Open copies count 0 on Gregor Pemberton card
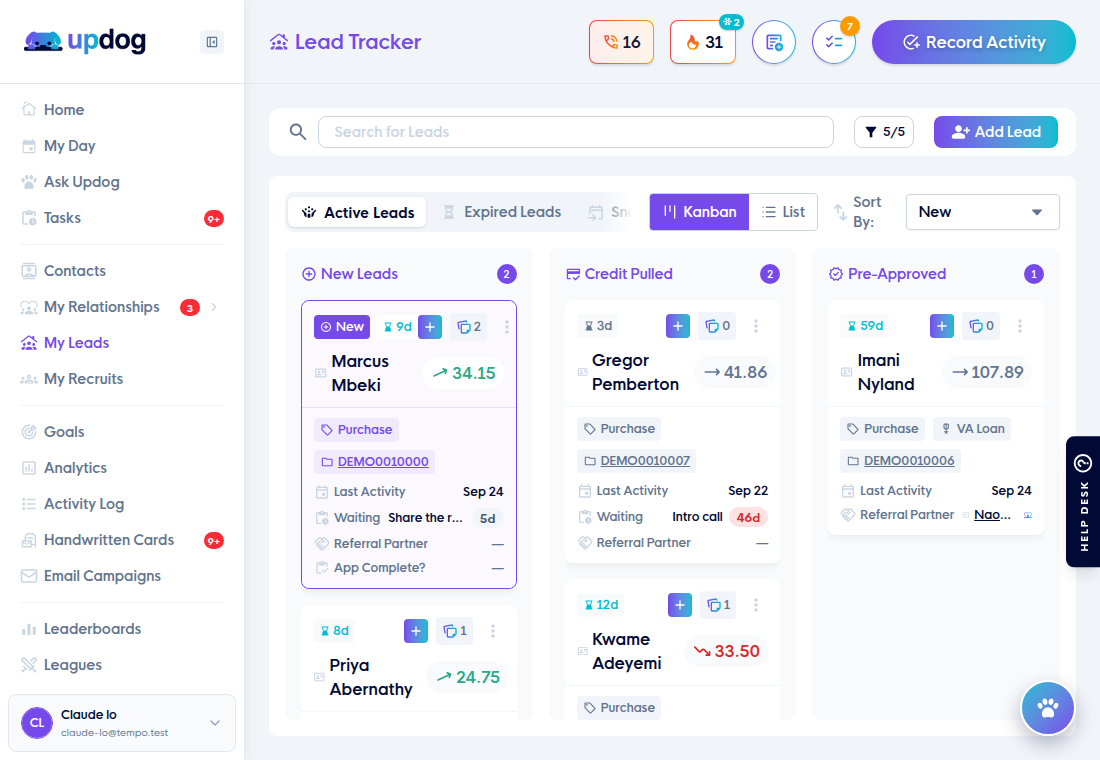 point(717,326)
